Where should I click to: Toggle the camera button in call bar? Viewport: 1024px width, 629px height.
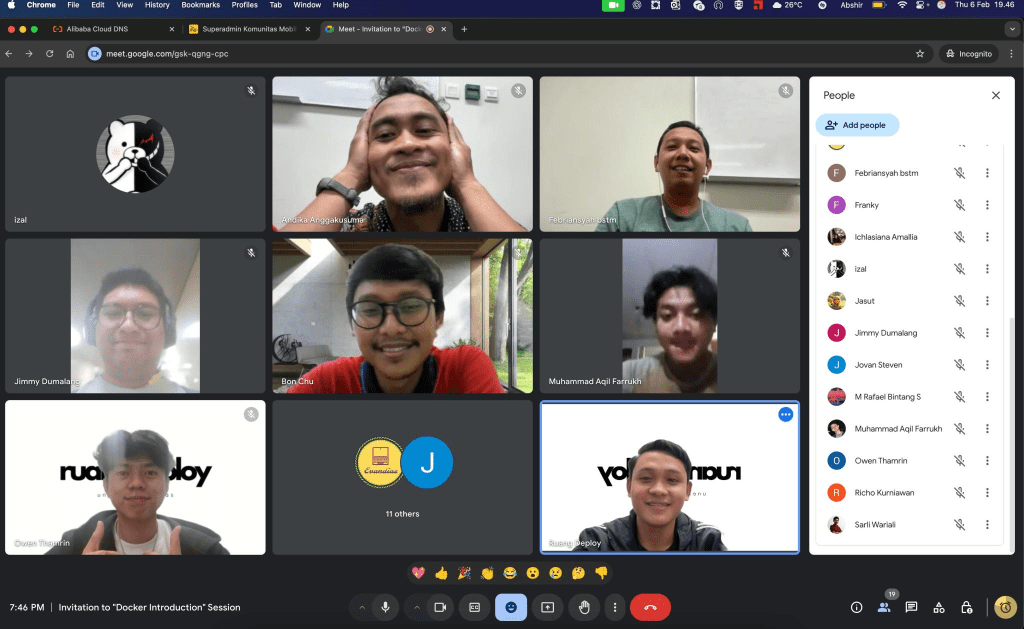439,607
